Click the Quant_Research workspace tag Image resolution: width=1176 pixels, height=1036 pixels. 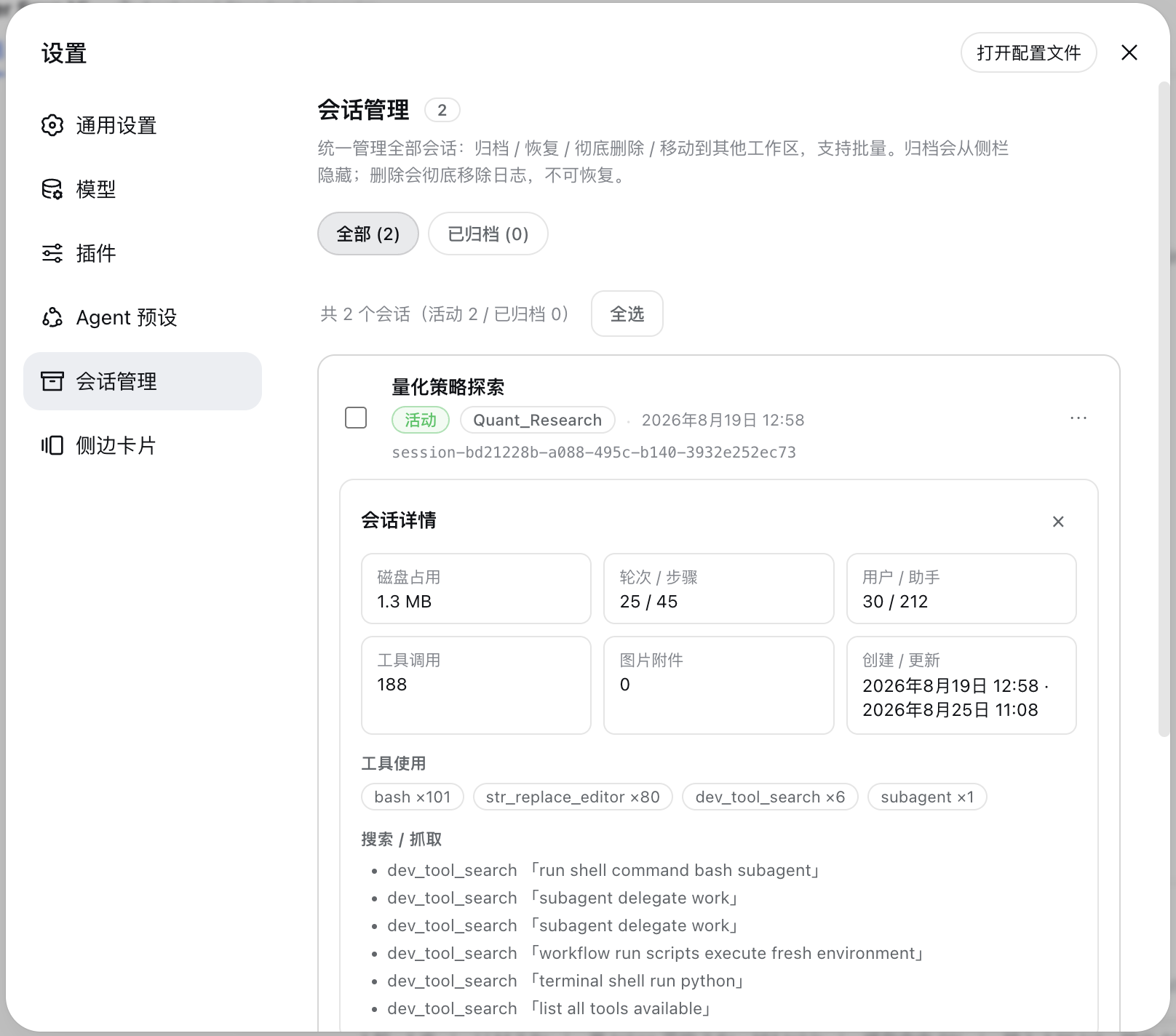point(538,420)
